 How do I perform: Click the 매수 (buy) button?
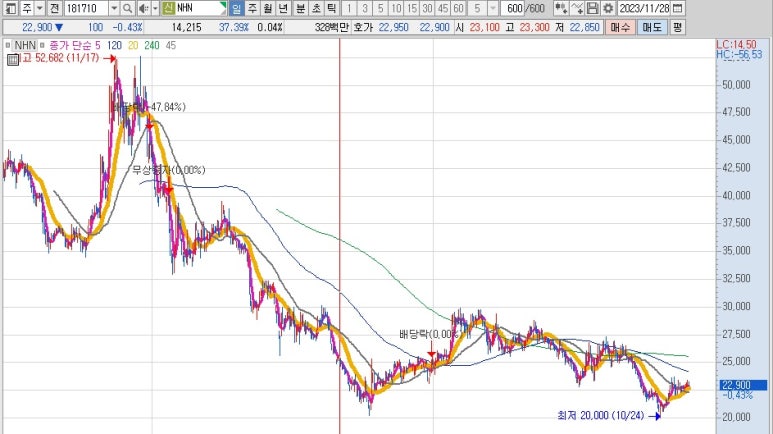(619, 27)
